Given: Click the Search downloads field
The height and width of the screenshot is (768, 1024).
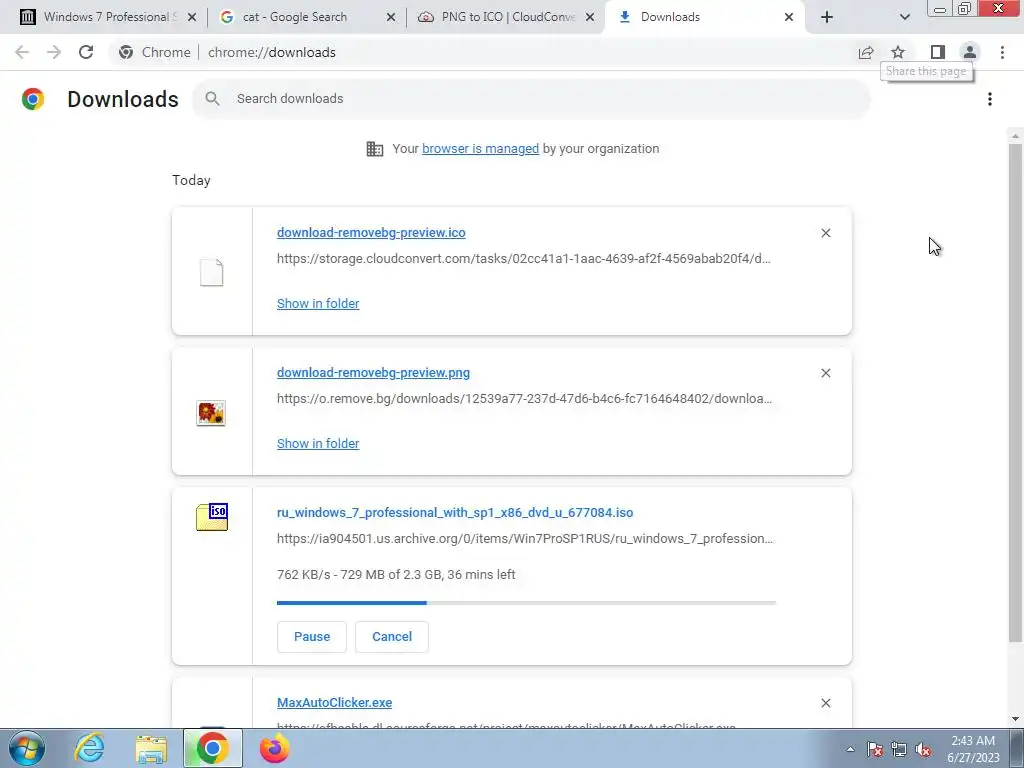Looking at the screenshot, I should (x=531, y=99).
